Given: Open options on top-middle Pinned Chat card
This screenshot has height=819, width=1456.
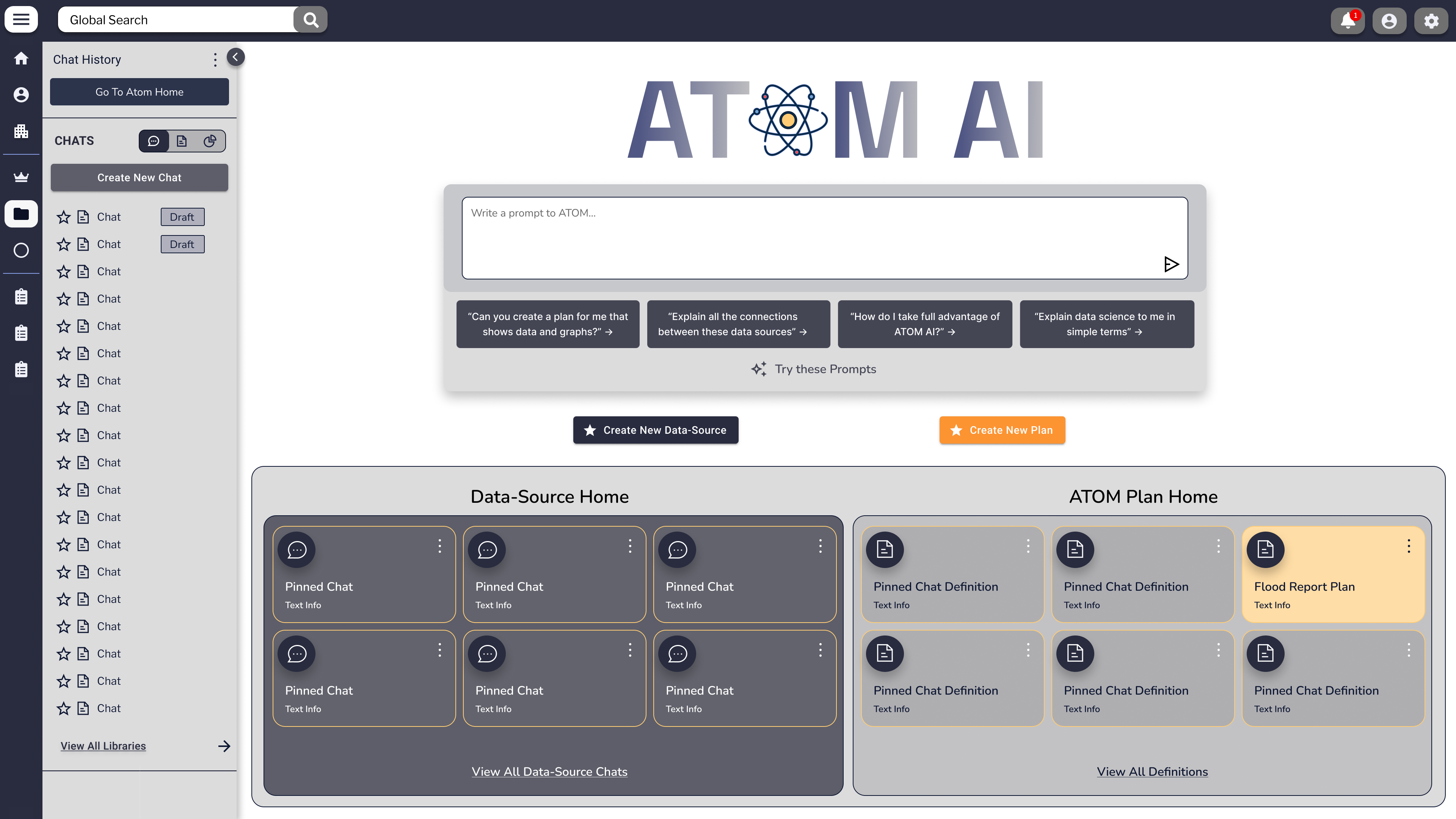Looking at the screenshot, I should tap(630, 546).
